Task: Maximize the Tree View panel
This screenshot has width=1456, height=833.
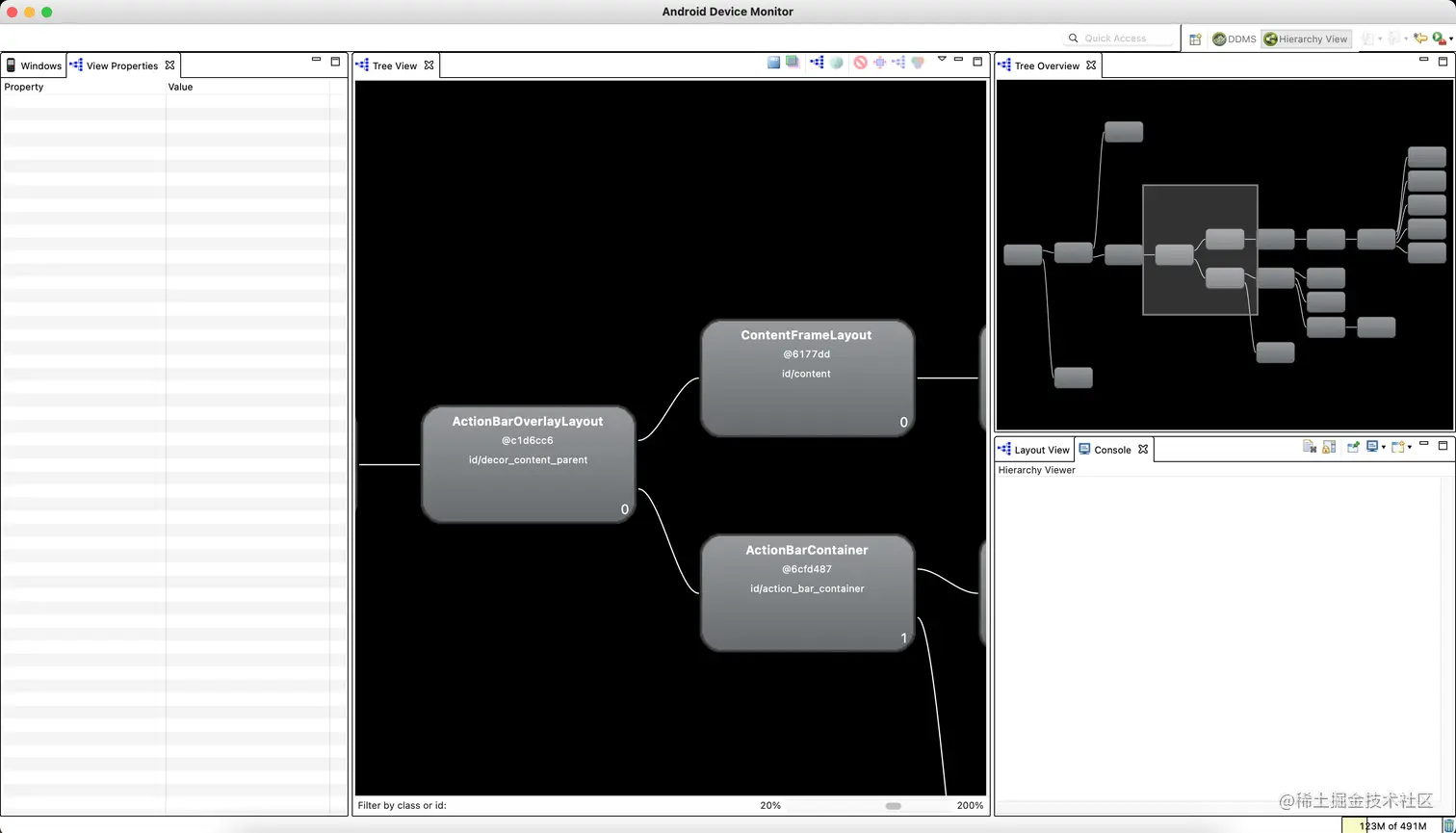Action: coord(977,61)
